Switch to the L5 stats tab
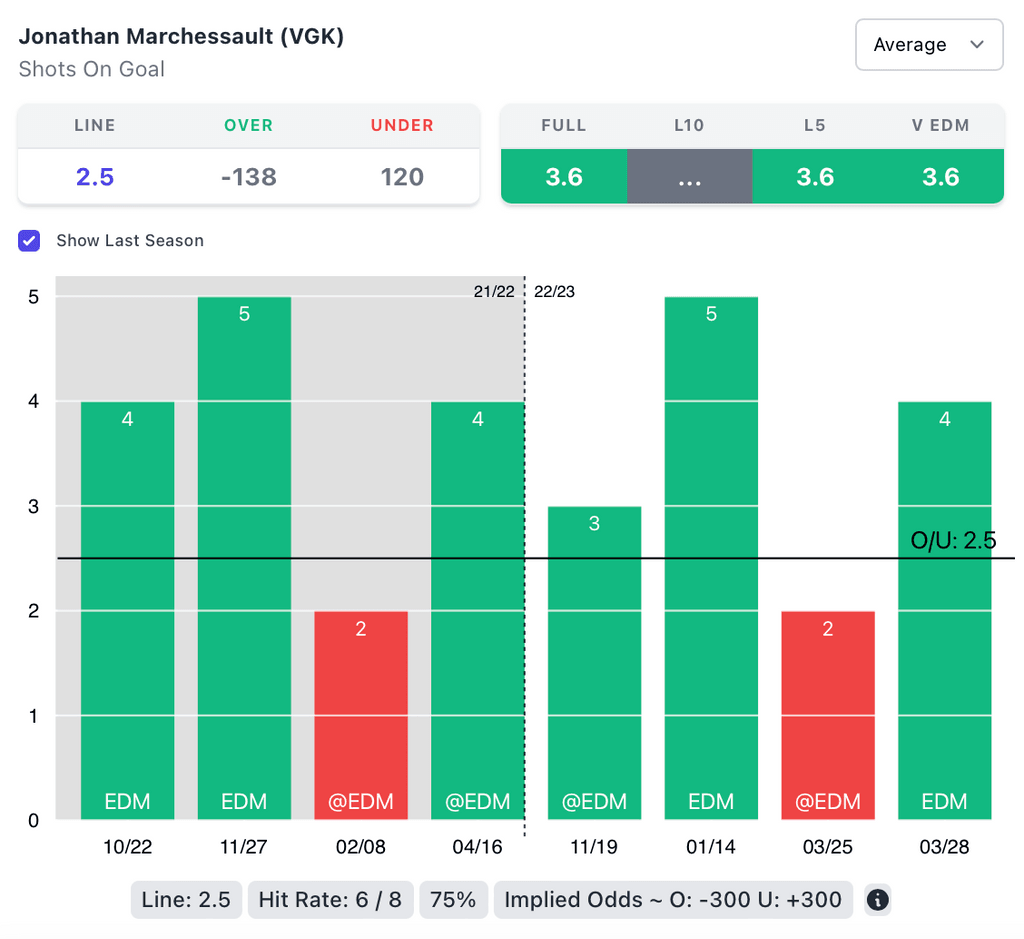The image size is (1024, 939). click(815, 176)
